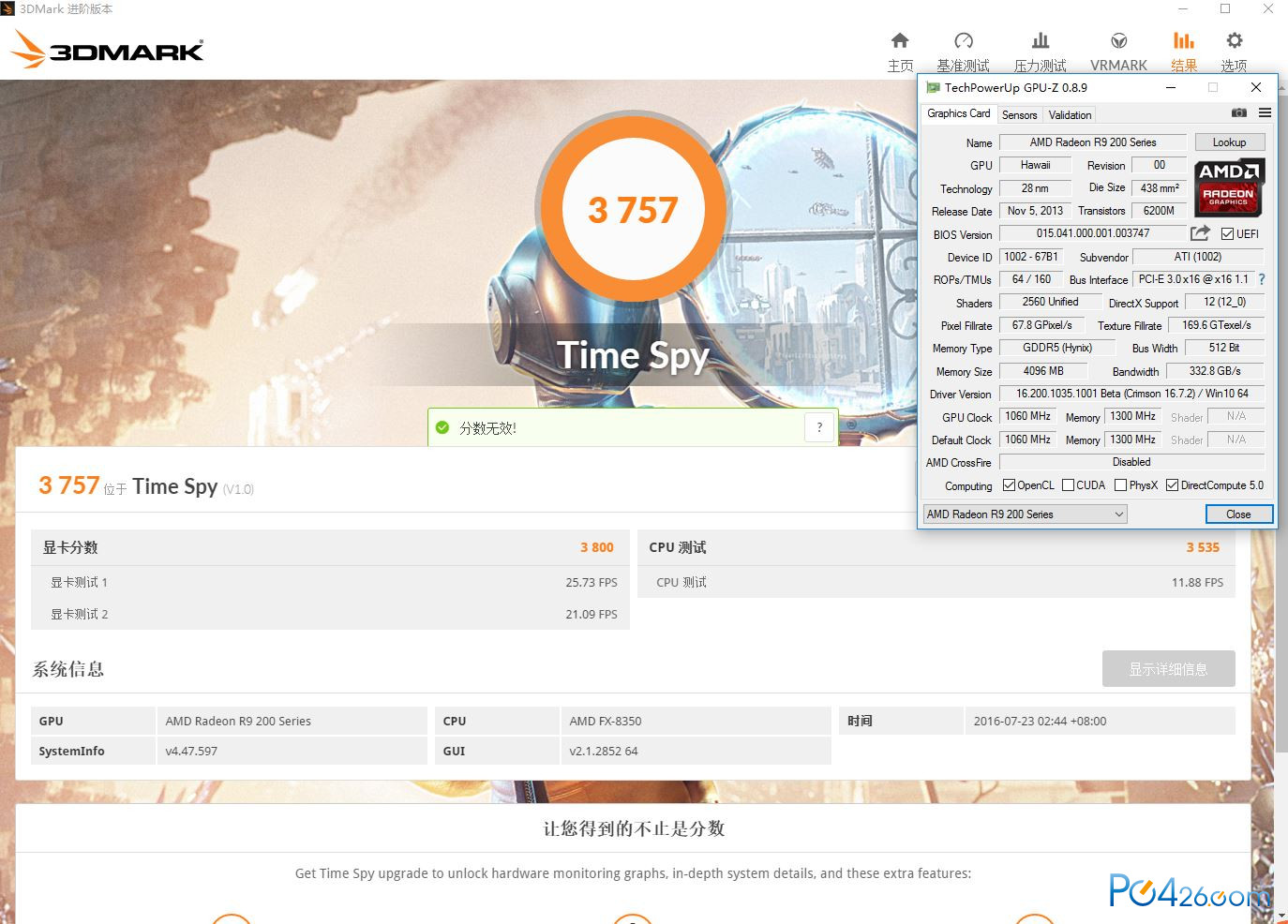Viewport: 1288px width, 924px height.
Task: Open the stress test (压力测试) icon
Action: pyautogui.click(x=1041, y=40)
